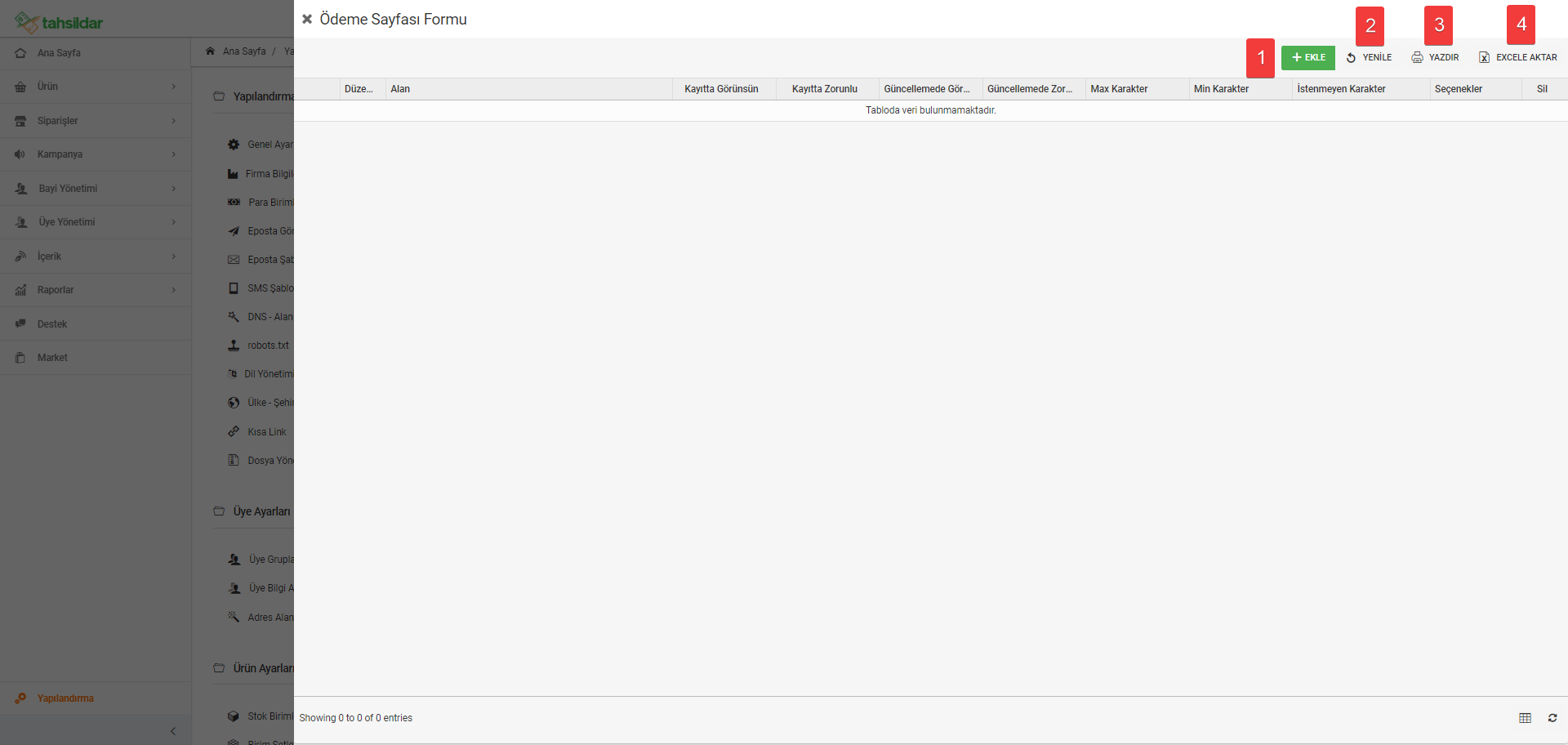
Task: Refresh the table with YENİLE
Action: (1370, 57)
